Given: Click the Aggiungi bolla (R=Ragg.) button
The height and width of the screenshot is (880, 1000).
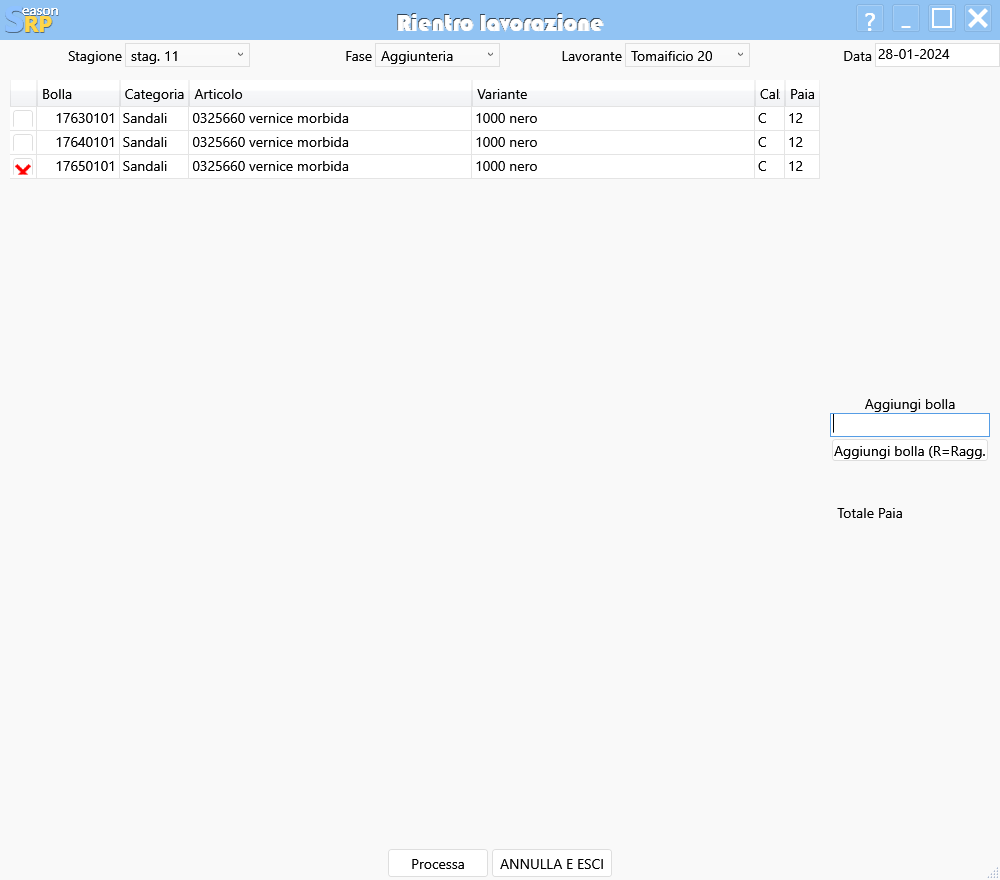Looking at the screenshot, I should [x=910, y=451].
